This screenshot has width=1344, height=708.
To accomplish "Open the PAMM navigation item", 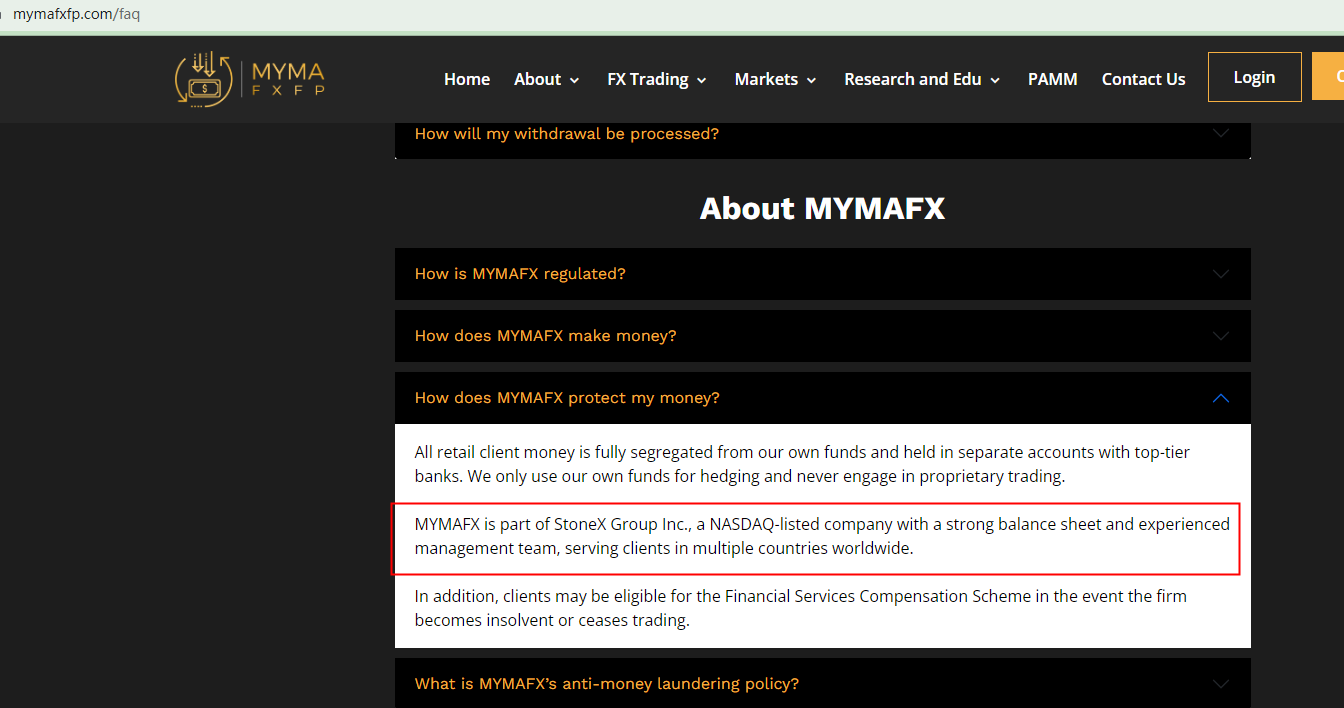I will [1052, 79].
